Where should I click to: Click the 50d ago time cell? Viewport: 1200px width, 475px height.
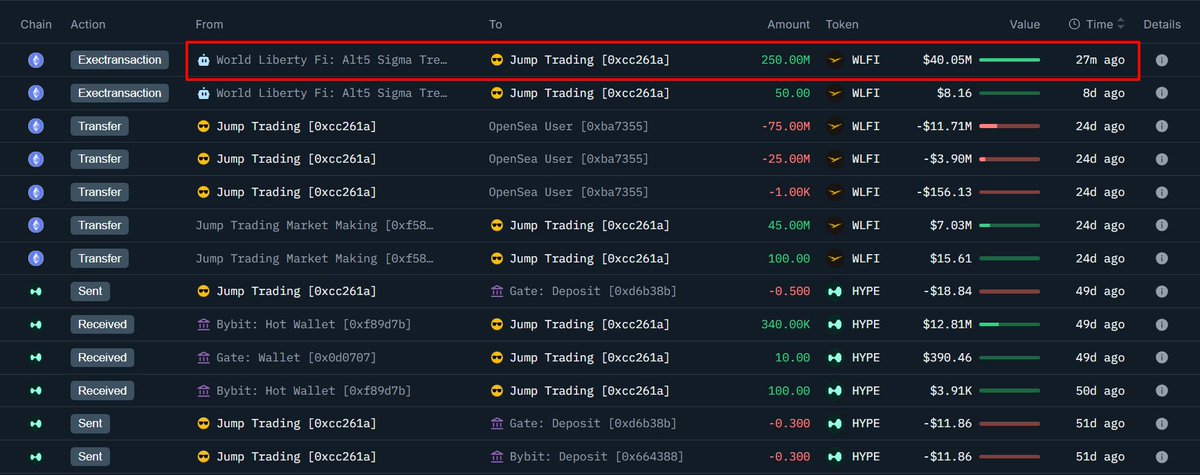point(1100,390)
